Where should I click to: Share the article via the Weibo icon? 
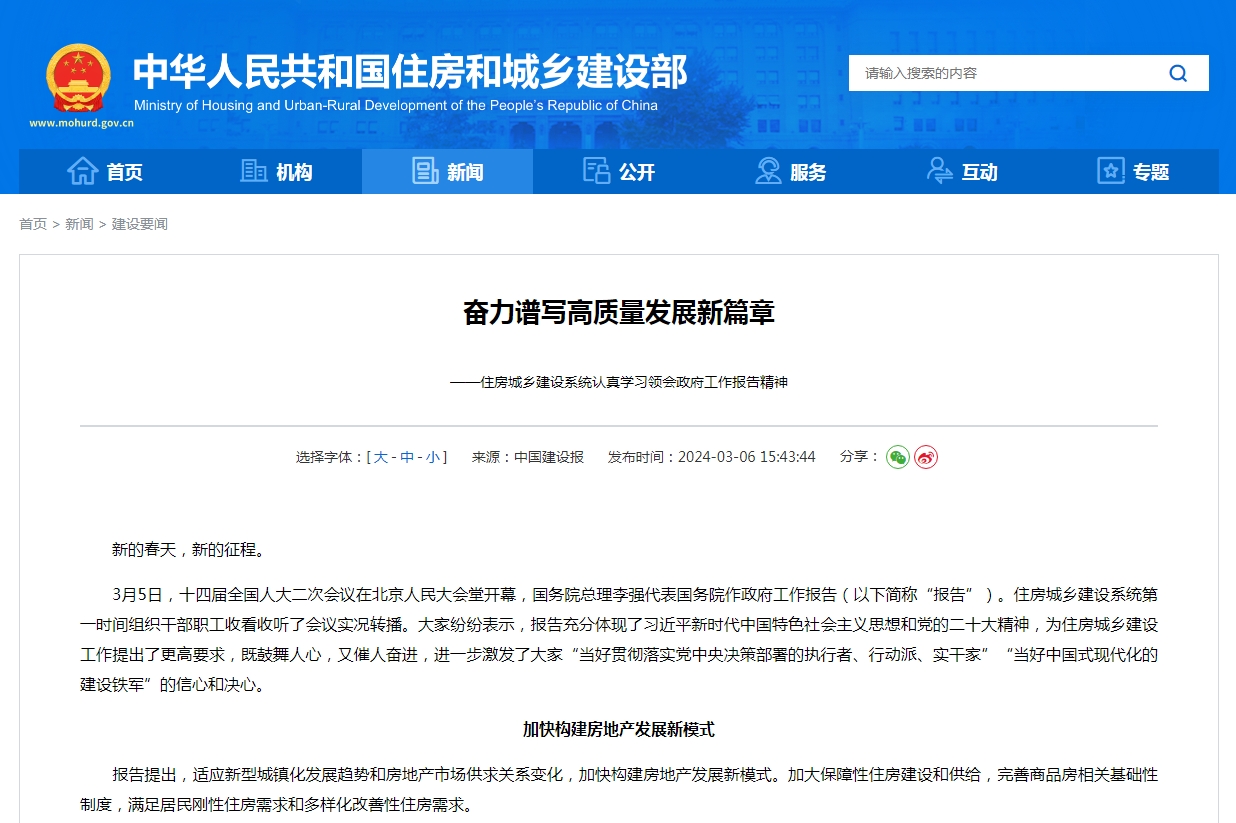tap(925, 457)
